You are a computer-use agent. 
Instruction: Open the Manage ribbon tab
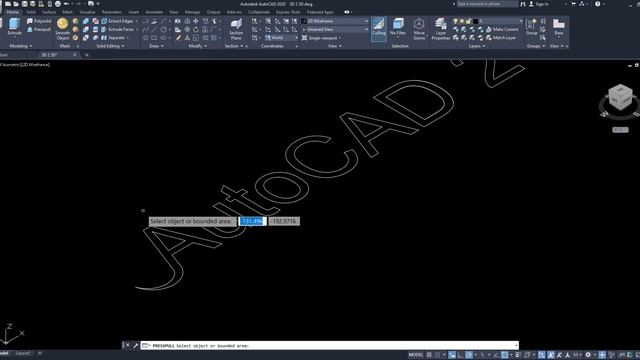tap(192, 12)
